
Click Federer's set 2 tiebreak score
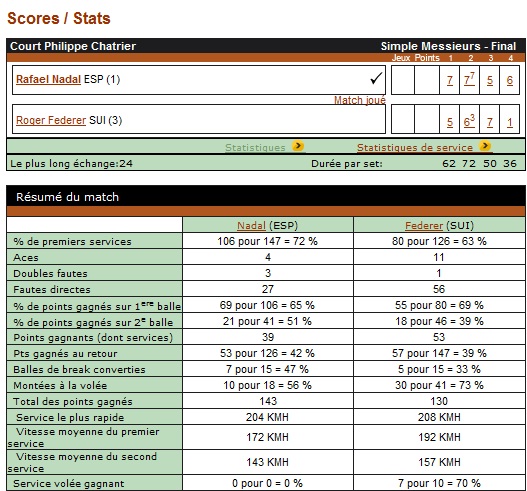pyautogui.click(x=469, y=121)
